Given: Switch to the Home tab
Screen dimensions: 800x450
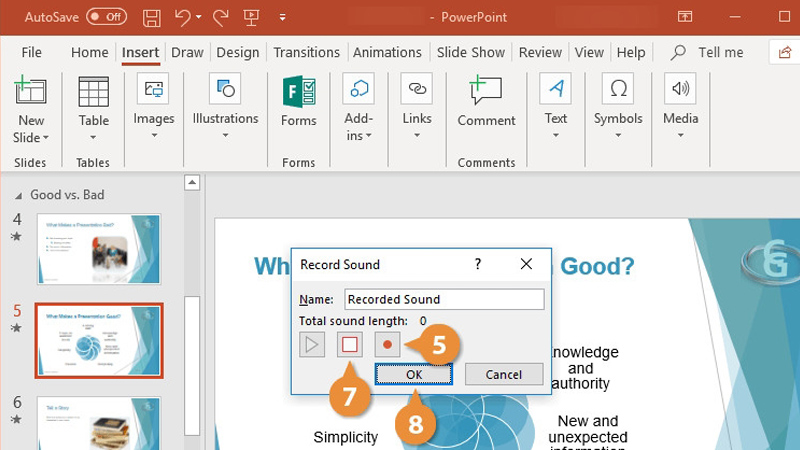Looking at the screenshot, I should [89, 53].
